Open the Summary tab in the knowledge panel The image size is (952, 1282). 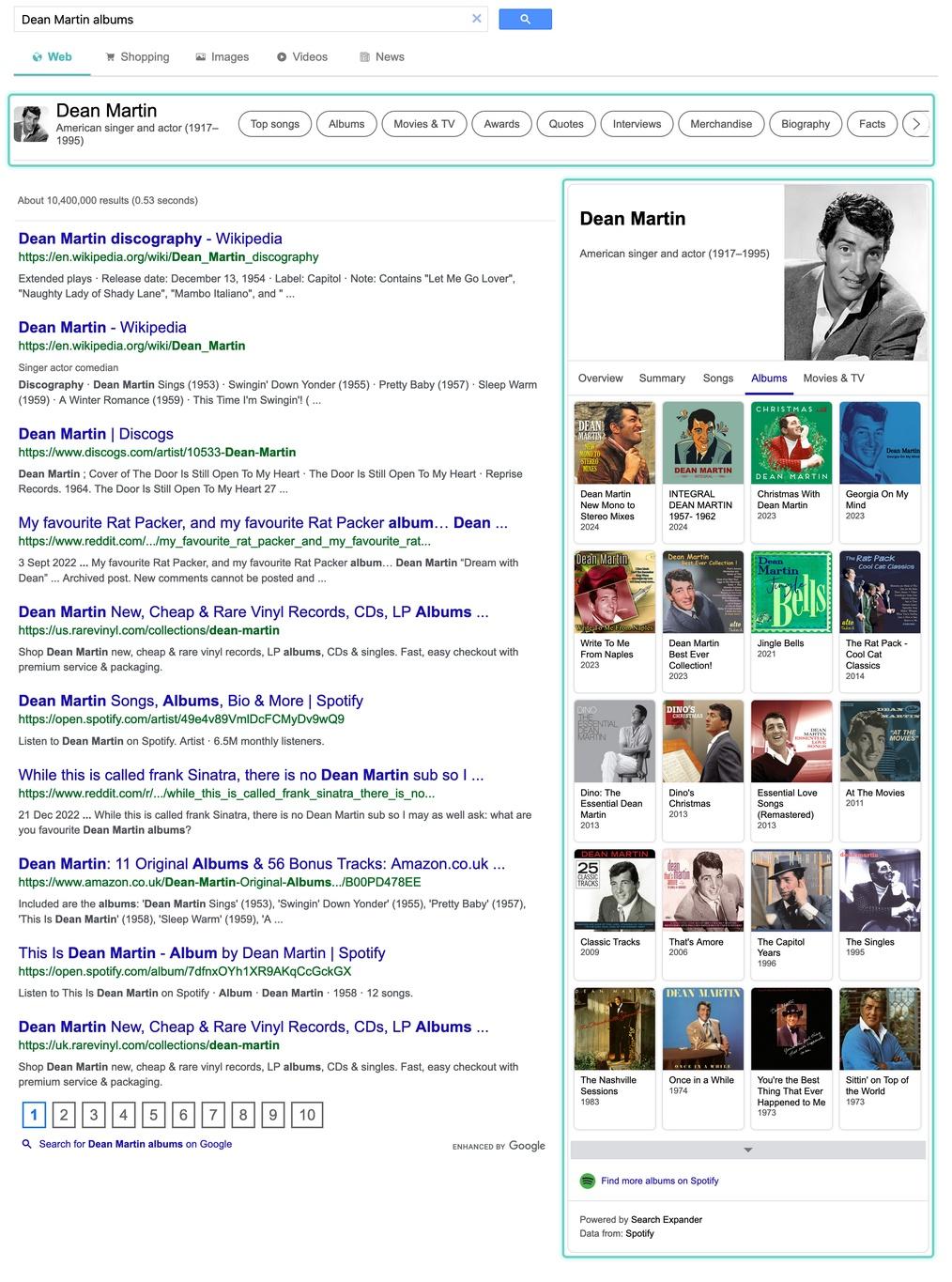coord(662,378)
